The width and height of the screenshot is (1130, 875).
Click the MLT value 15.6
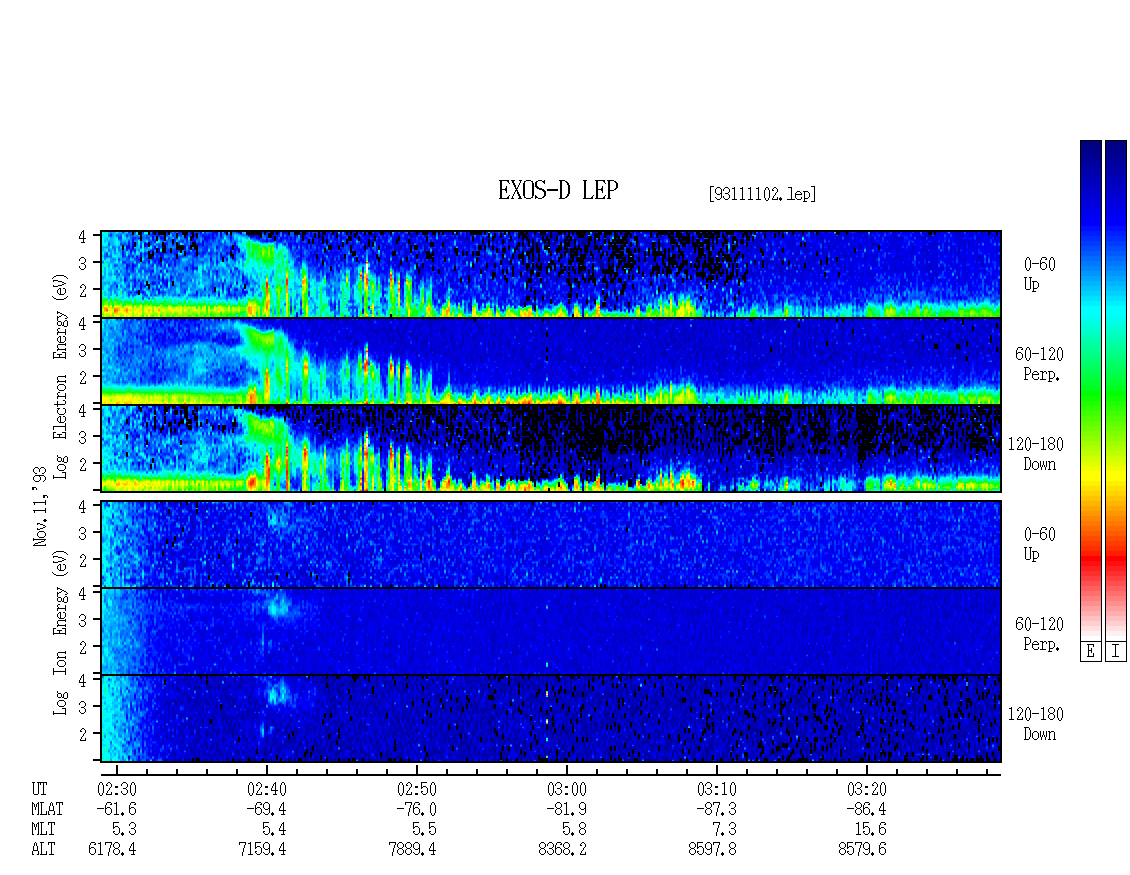870,830
